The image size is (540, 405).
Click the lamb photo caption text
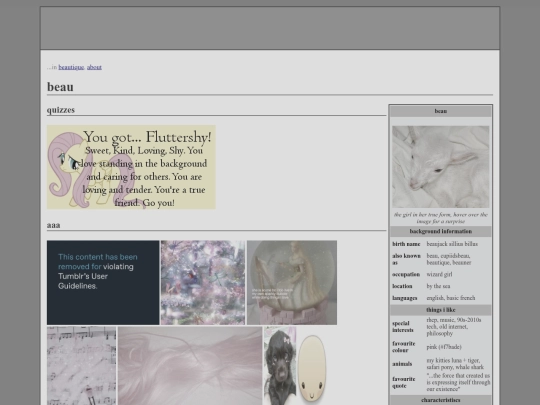[440, 218]
